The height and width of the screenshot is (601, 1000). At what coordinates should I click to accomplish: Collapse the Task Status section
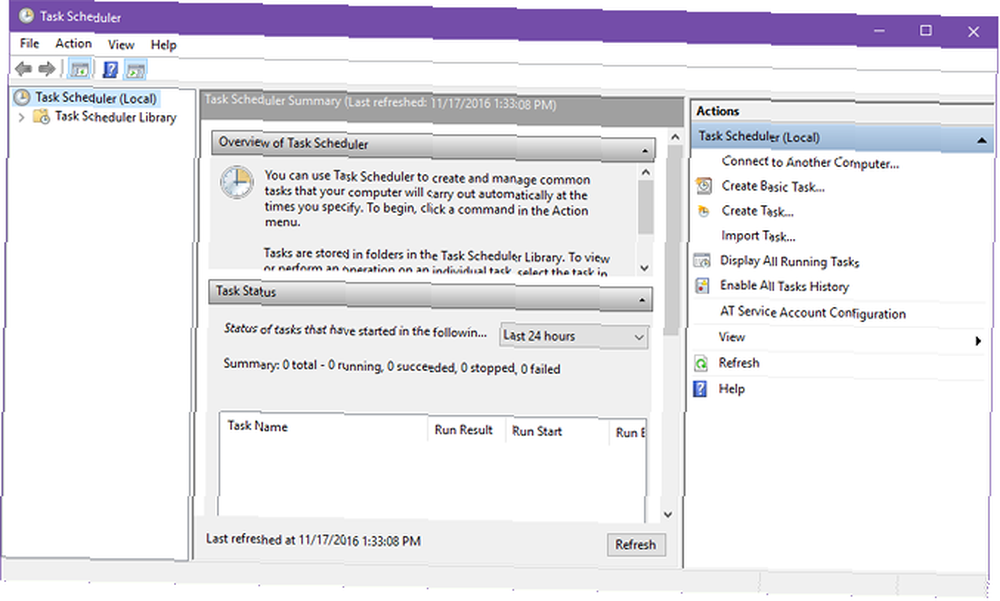click(642, 300)
